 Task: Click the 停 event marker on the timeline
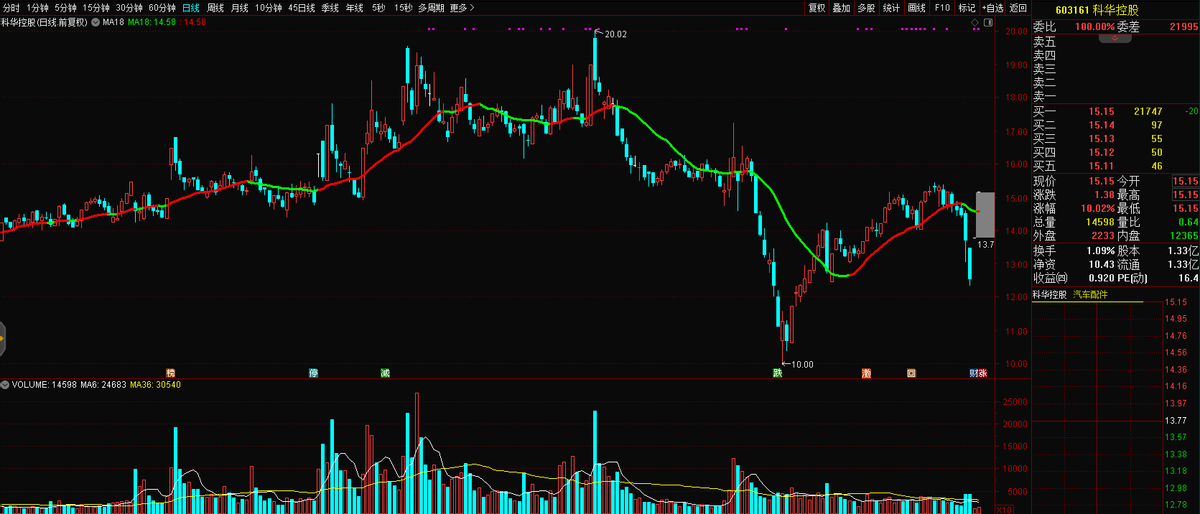(x=313, y=373)
